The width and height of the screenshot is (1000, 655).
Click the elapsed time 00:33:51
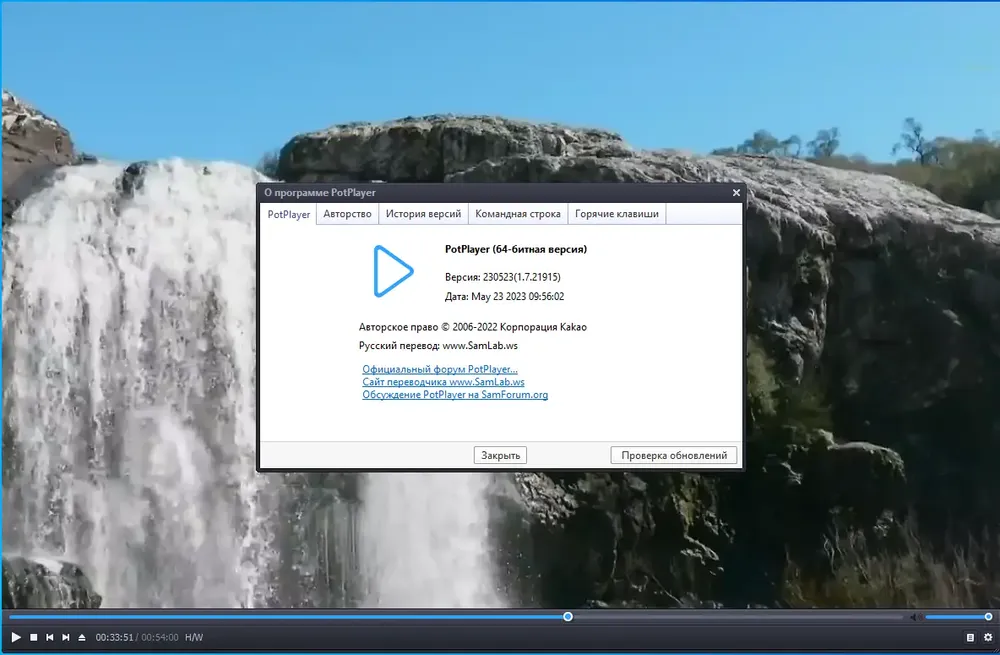(x=114, y=637)
